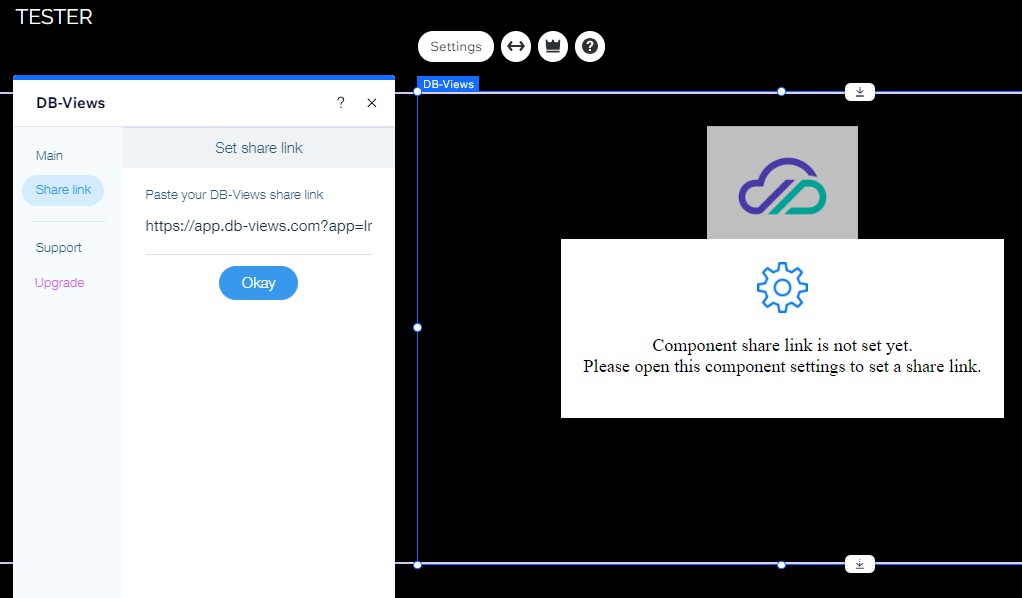Click the top-left corner resize handle
The width and height of the screenshot is (1022, 598).
418,92
